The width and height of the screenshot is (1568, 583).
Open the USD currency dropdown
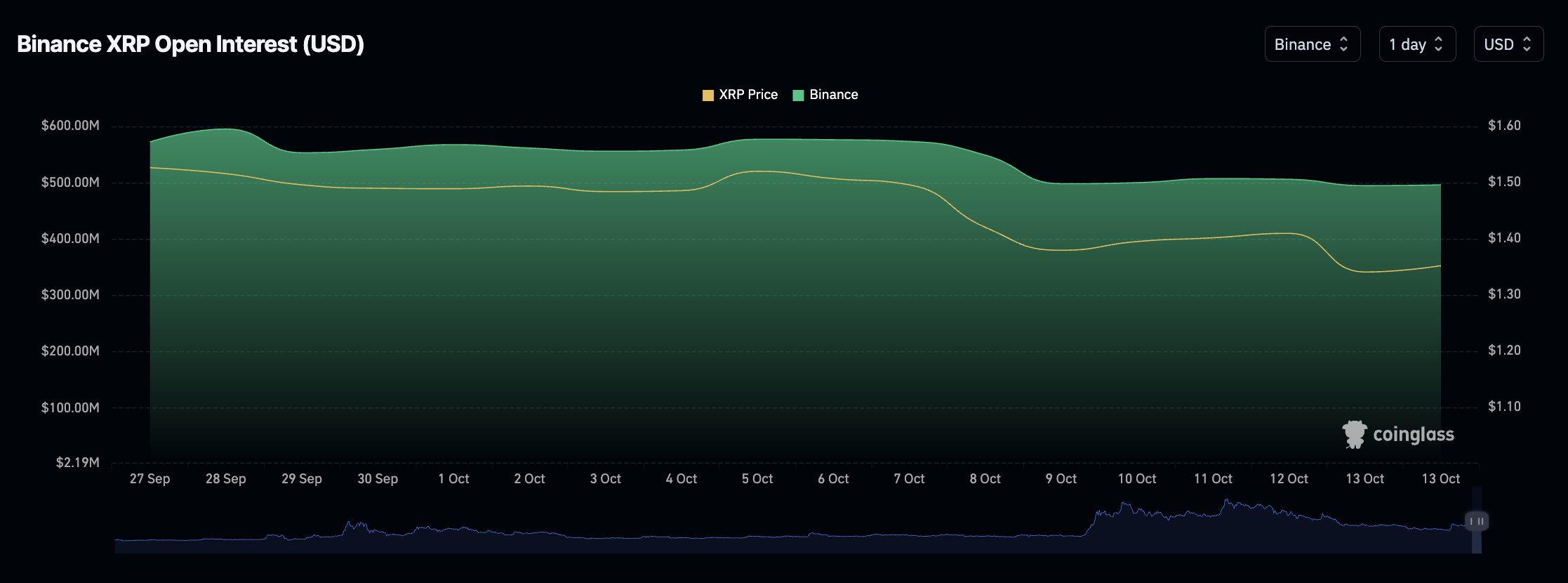click(1508, 44)
